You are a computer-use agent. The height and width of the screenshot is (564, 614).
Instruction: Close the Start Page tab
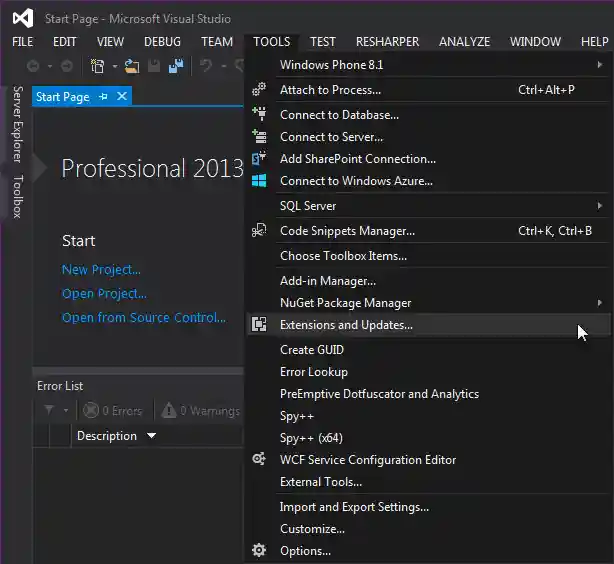[x=122, y=97]
